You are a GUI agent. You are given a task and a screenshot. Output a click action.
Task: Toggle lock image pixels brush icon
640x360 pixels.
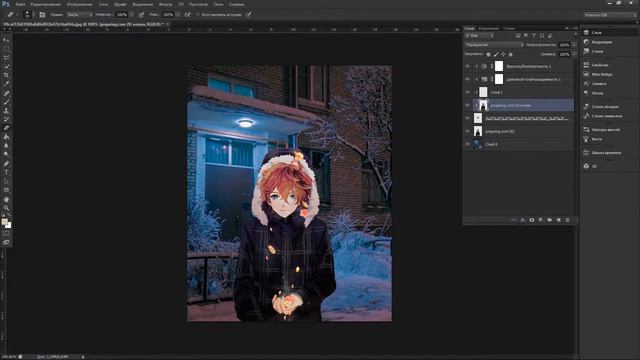click(x=496, y=54)
